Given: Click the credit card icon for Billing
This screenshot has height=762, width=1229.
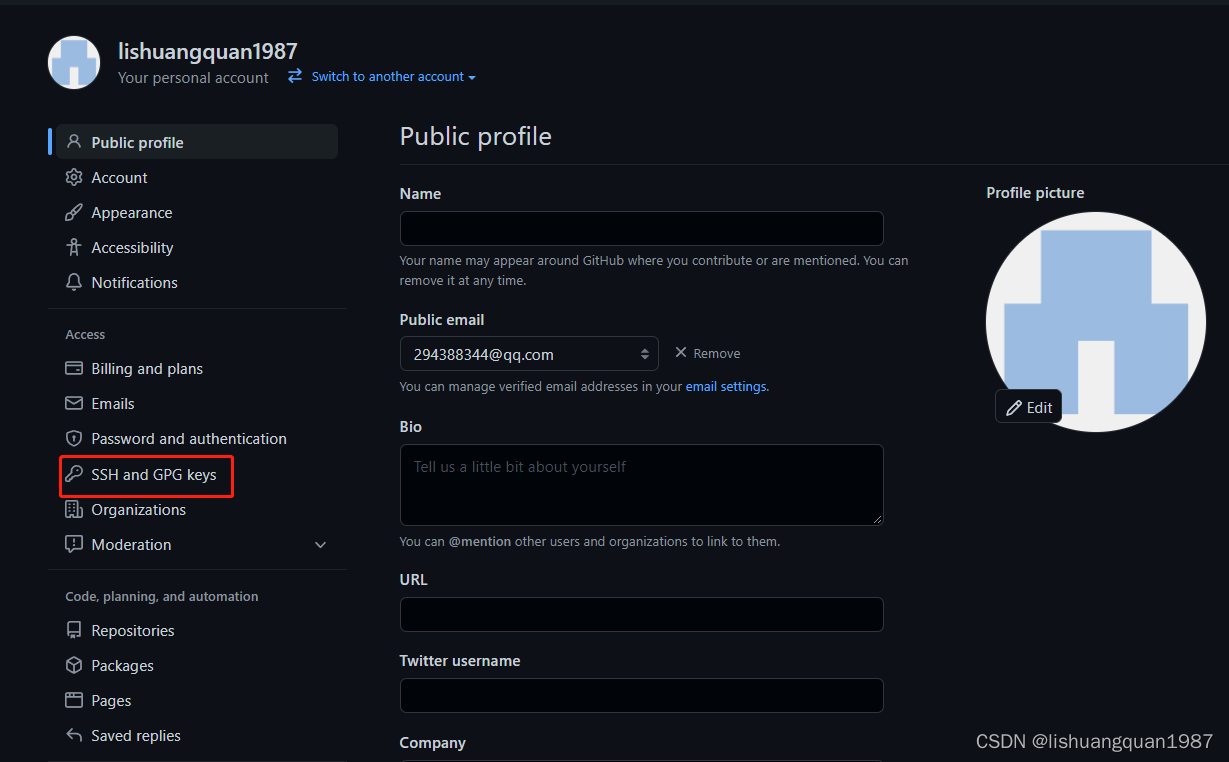Looking at the screenshot, I should click(x=73, y=369).
